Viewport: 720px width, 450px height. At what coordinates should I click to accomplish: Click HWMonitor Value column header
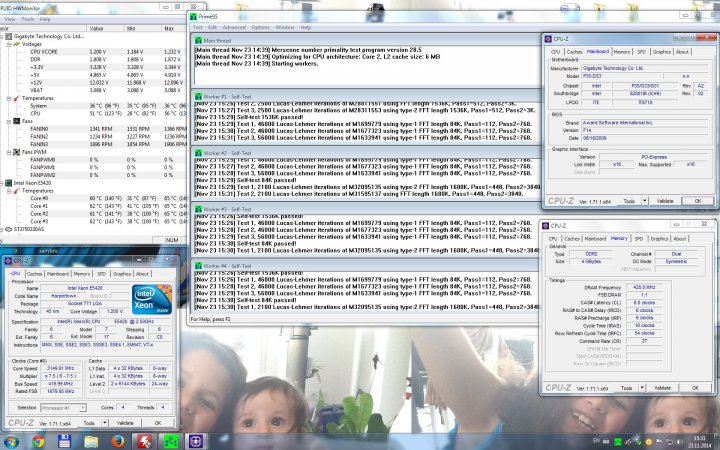[x=106, y=28]
